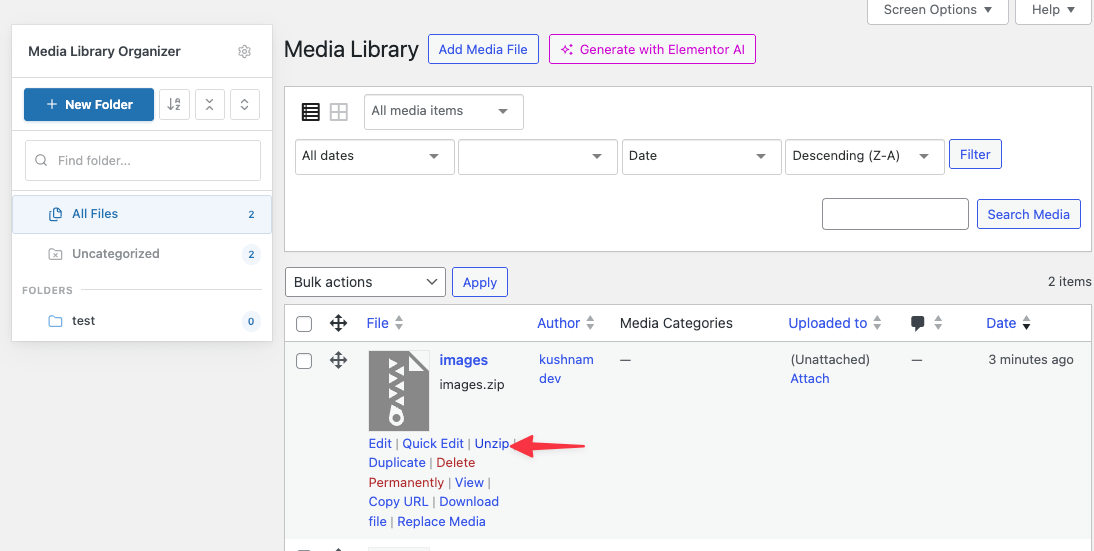Open the All dates dropdown
Viewport: 1094px width, 551px height.
(x=375, y=156)
